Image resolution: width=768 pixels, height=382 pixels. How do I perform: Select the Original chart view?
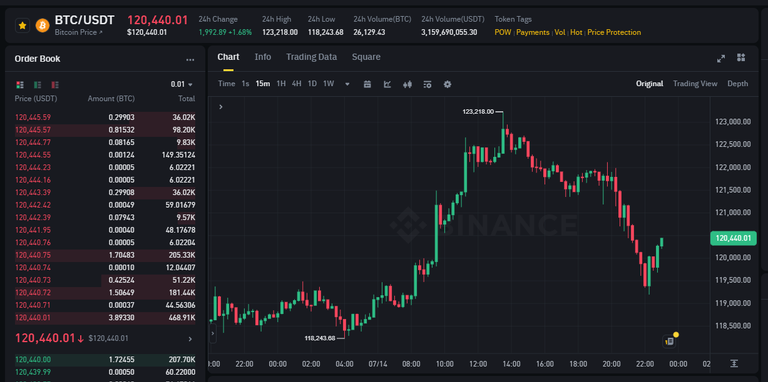point(649,84)
